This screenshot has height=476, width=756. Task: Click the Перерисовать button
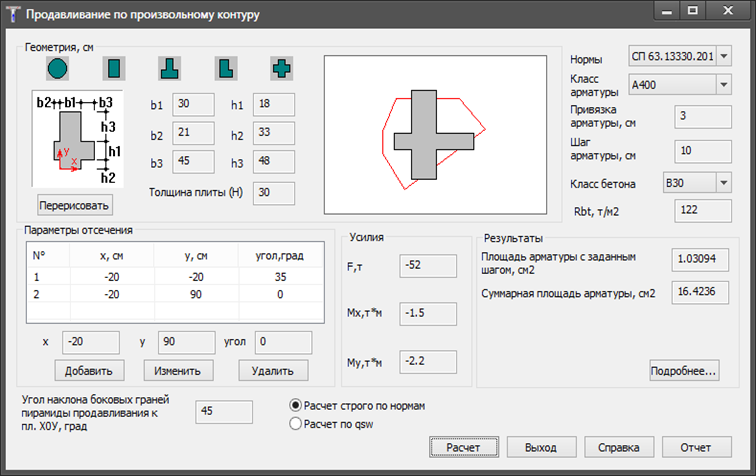(x=75, y=205)
